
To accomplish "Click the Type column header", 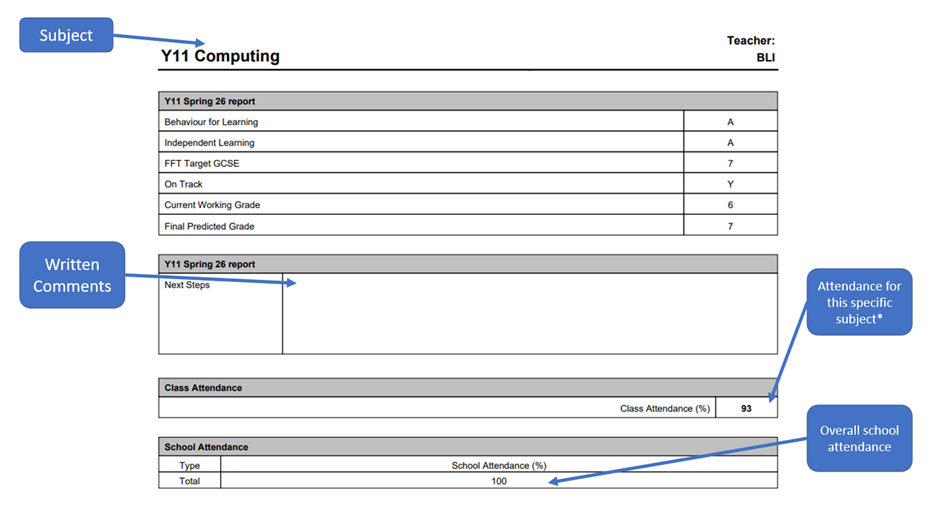I will (x=189, y=466).
